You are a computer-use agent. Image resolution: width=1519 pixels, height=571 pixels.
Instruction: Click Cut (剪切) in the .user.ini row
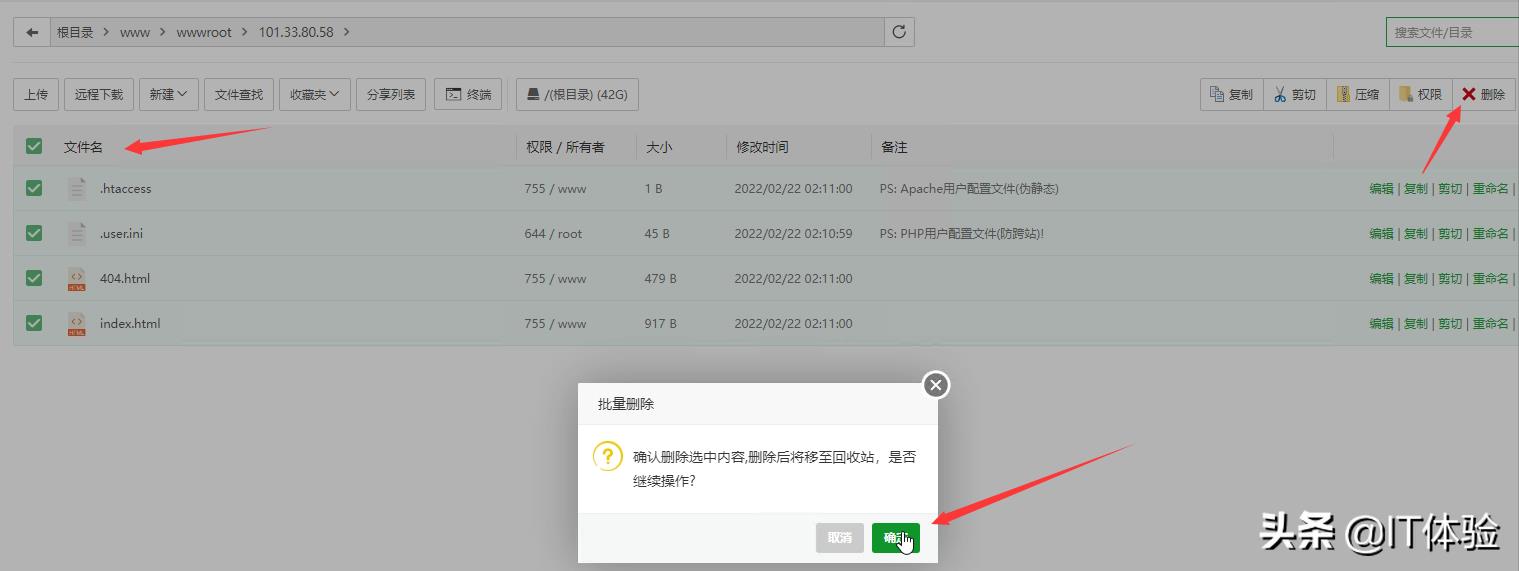click(x=1449, y=233)
